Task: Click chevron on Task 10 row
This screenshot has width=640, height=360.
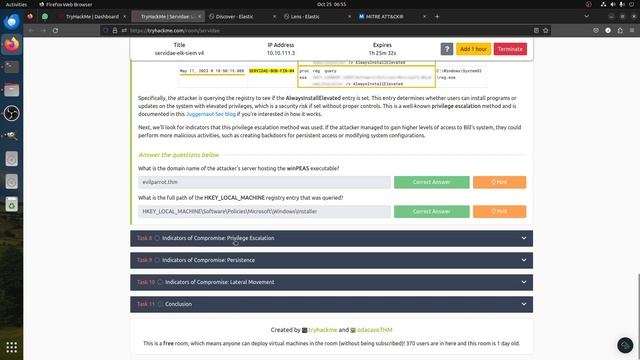Action: [524, 282]
